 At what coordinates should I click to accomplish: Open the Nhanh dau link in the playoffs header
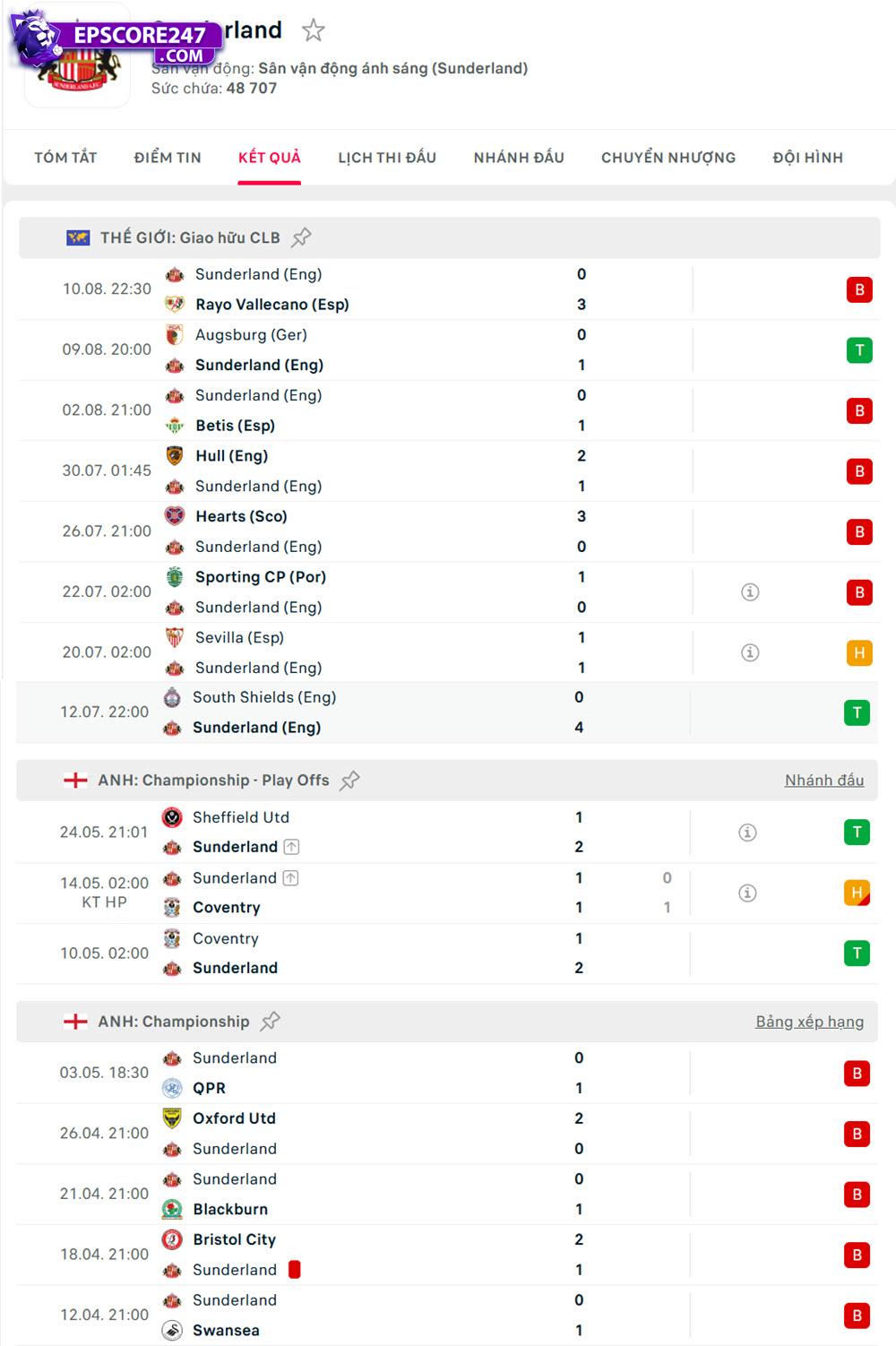(824, 780)
